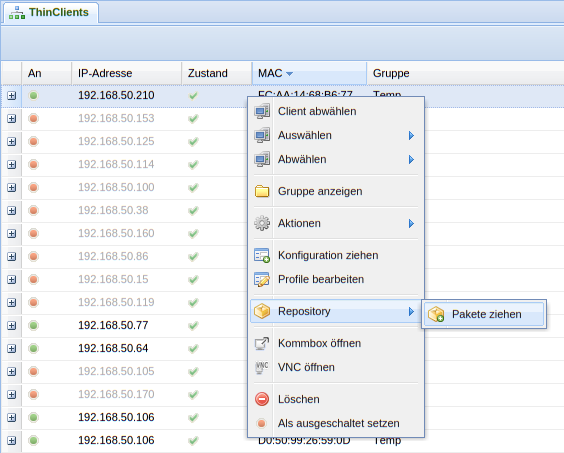The image size is (564, 453).
Task: Click the Konfiguration ziehen form-plus icon
Action: tap(262, 255)
